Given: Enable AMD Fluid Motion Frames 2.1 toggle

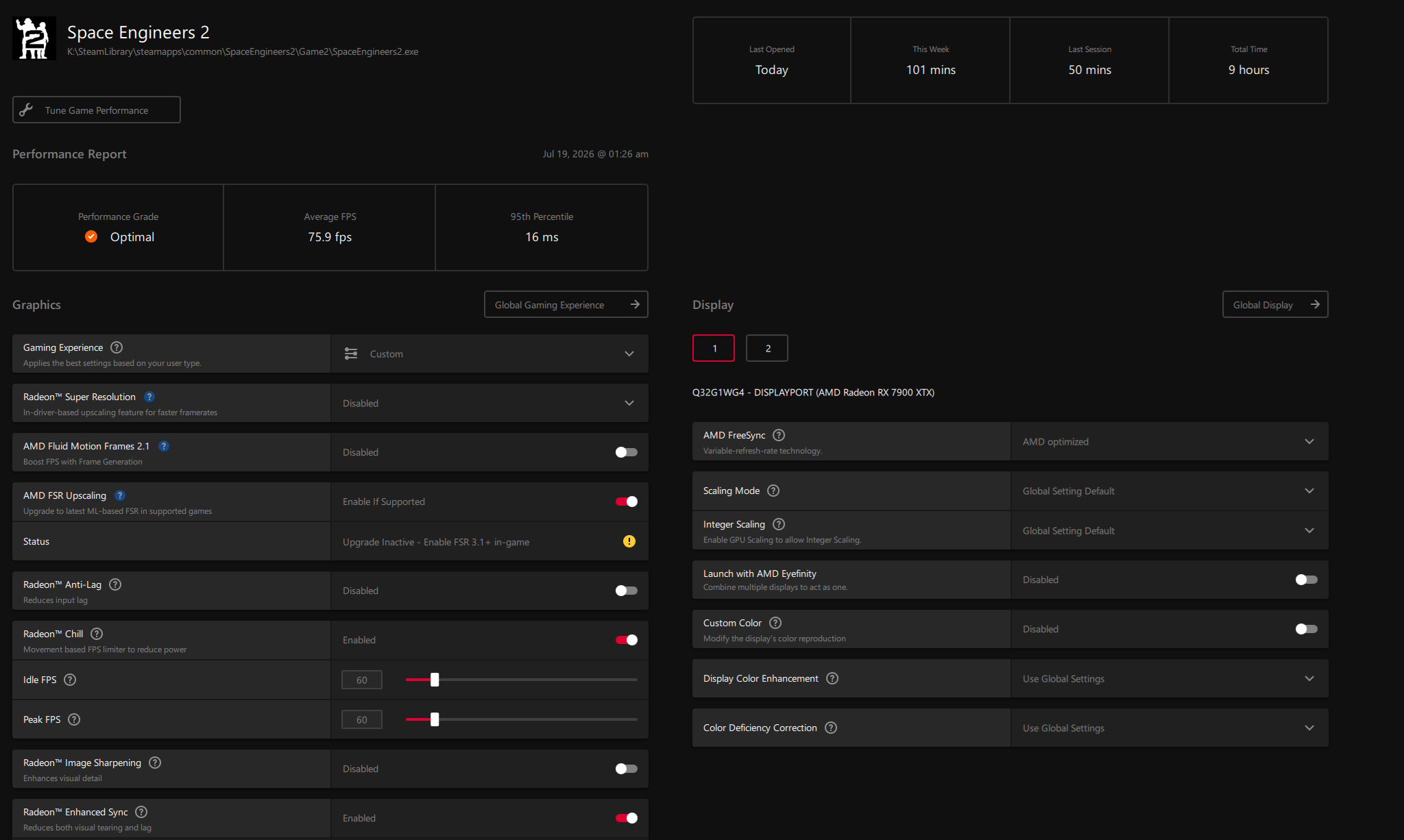Looking at the screenshot, I should (626, 452).
